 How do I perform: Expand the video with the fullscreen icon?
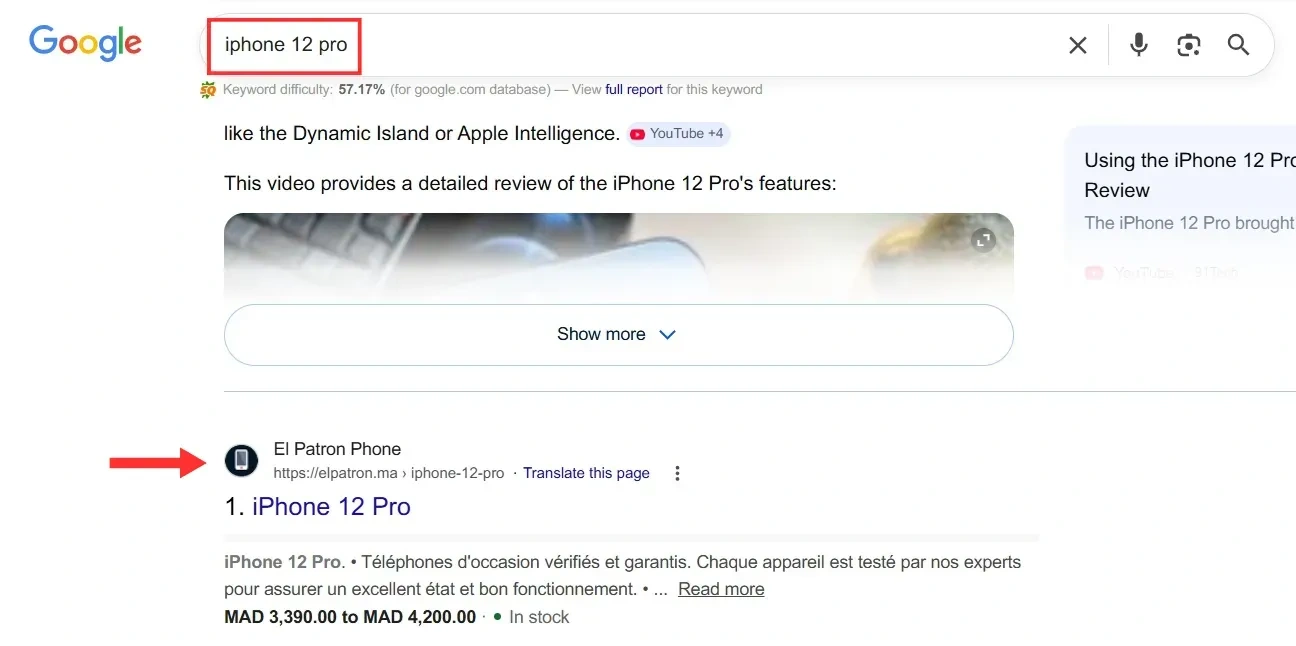click(x=984, y=240)
